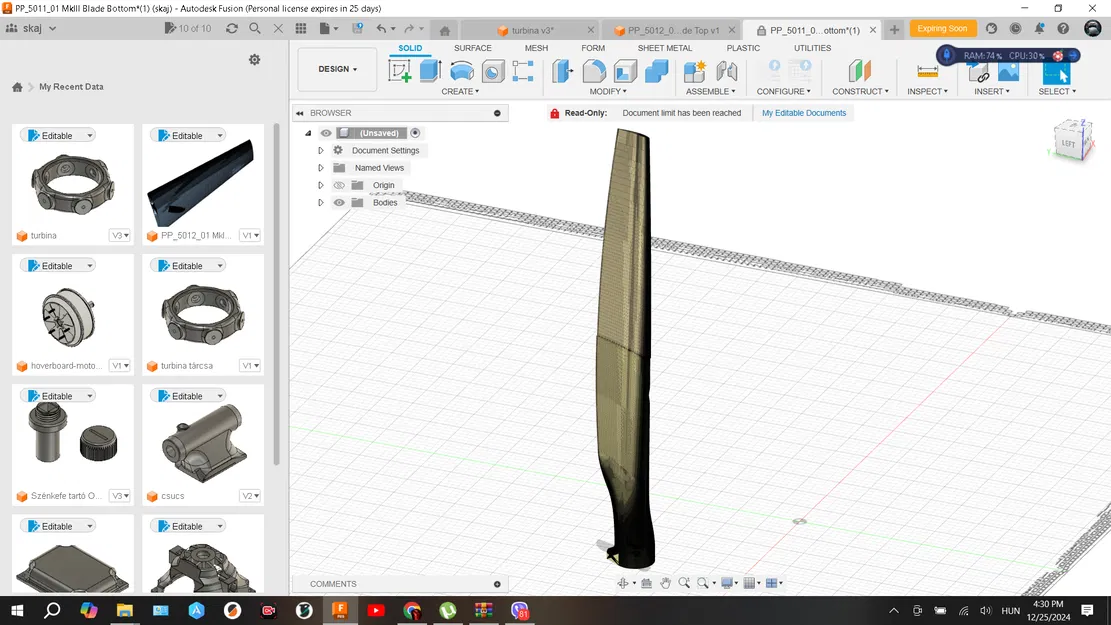Click the Measure tool icon
This screenshot has width=1111, height=625.
[927, 71]
